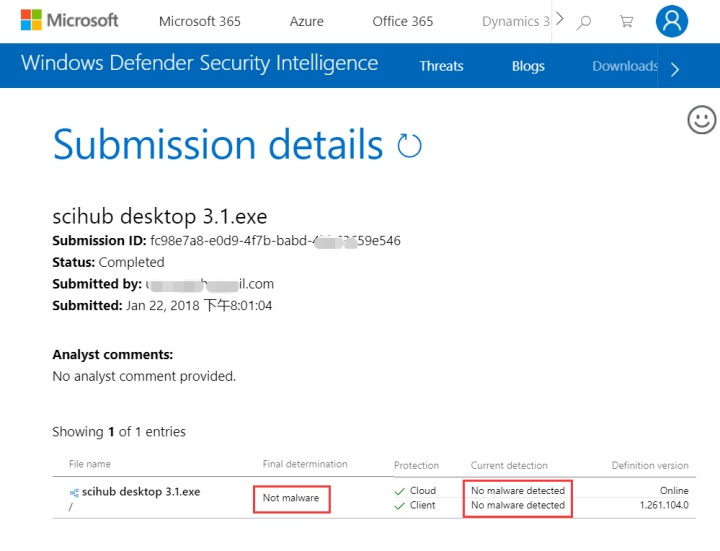720x551 pixels.
Task: Go to the Threats tab
Action: [x=441, y=66]
